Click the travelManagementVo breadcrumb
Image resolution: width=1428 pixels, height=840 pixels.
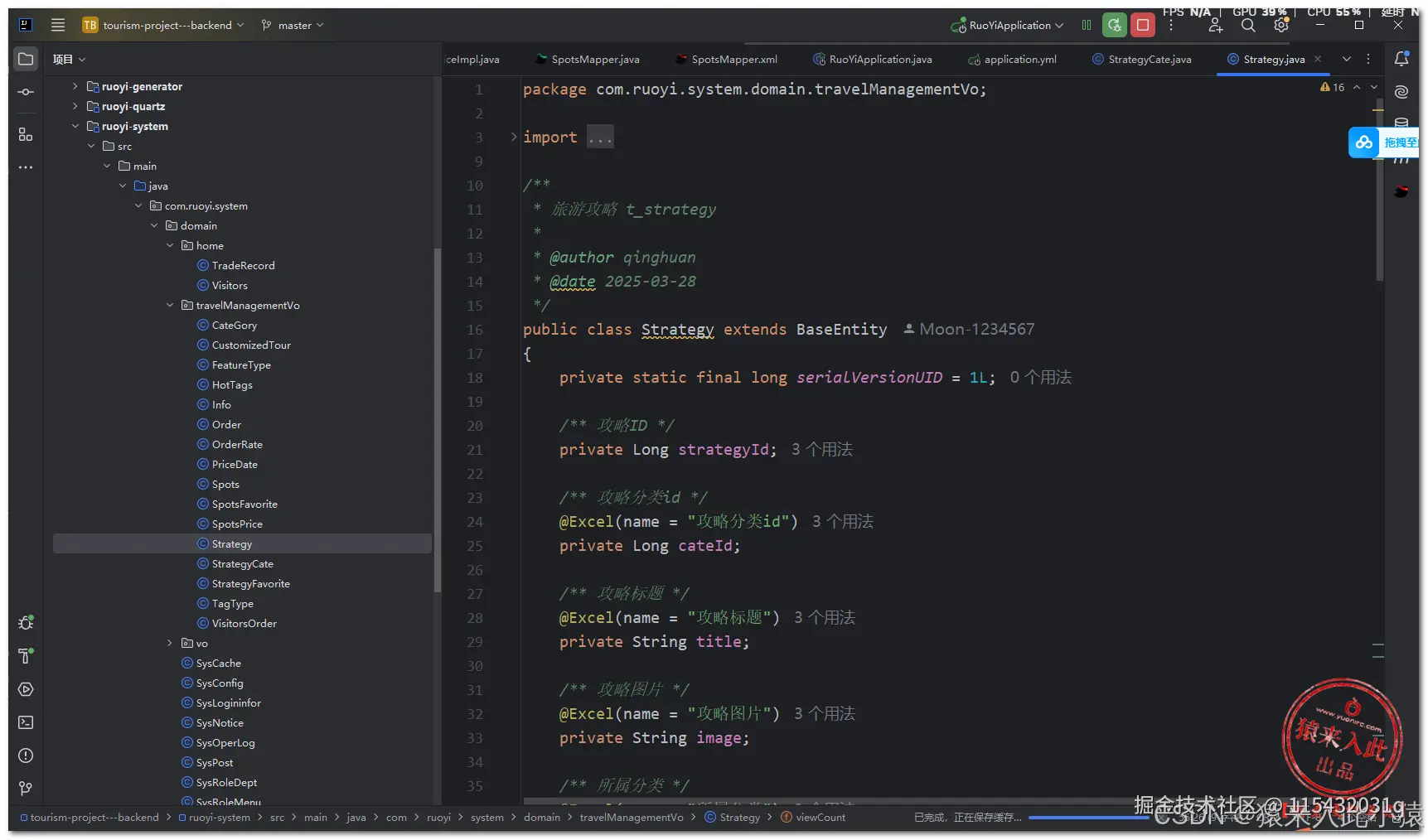(x=632, y=817)
